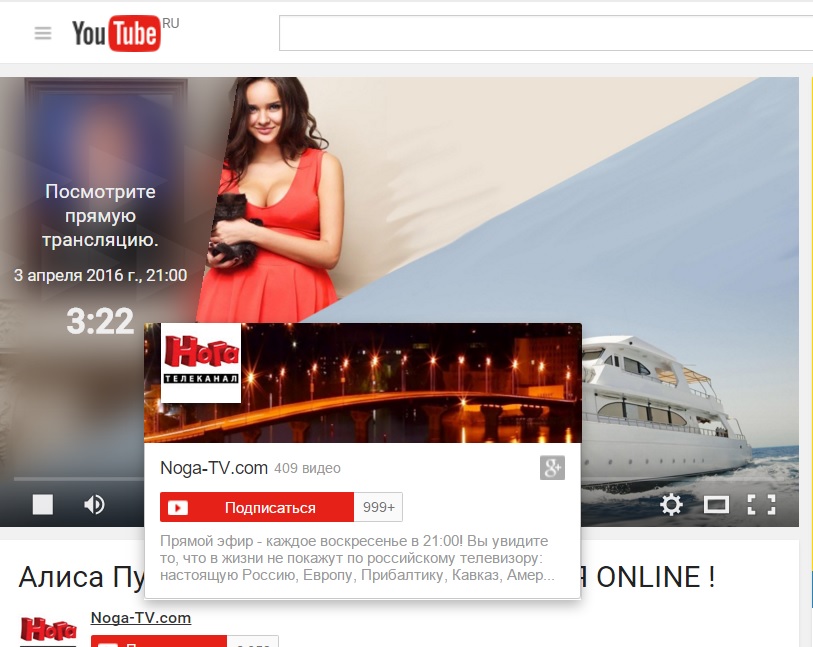Image resolution: width=813 pixels, height=647 pixels.
Task: Mute the video player volume
Action: tap(94, 504)
